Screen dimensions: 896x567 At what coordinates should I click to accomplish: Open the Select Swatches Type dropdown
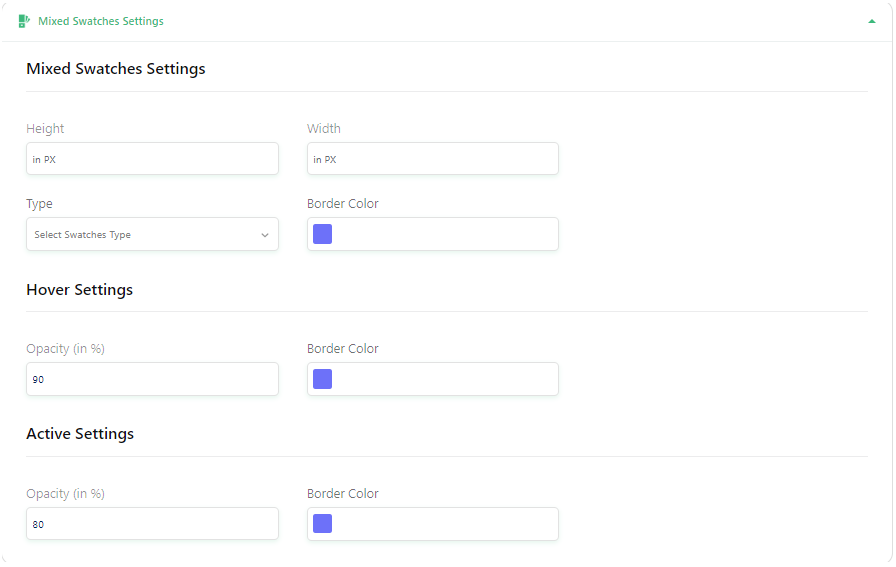[x=152, y=234]
